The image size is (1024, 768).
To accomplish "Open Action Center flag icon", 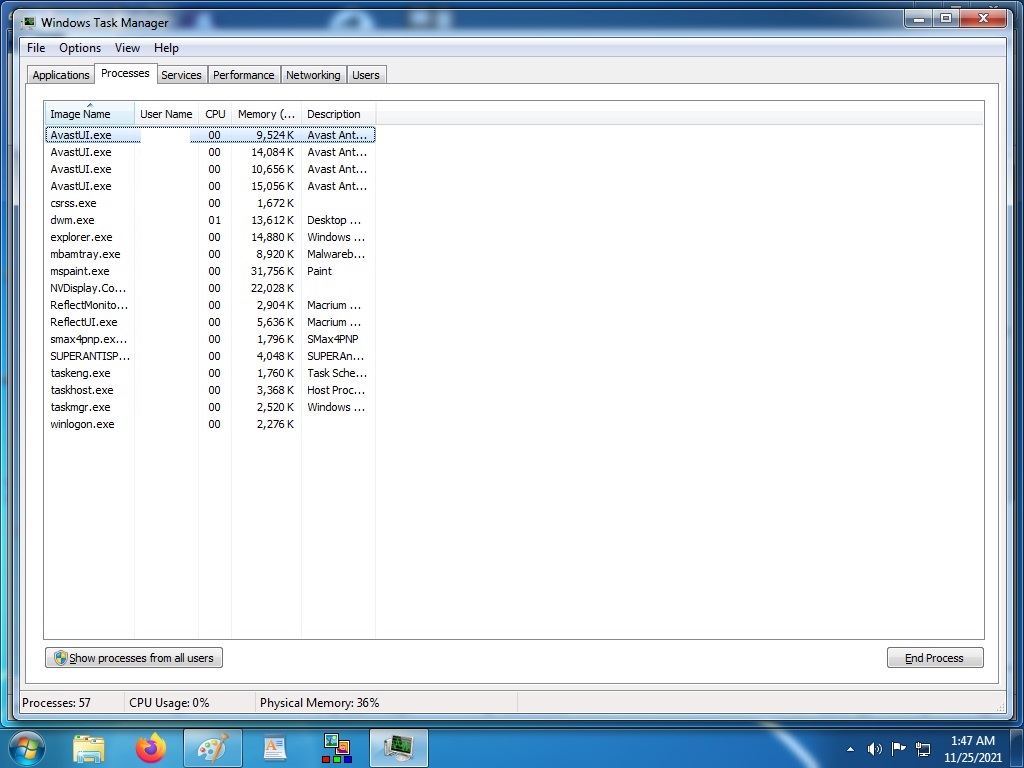I will pyautogui.click(x=899, y=749).
